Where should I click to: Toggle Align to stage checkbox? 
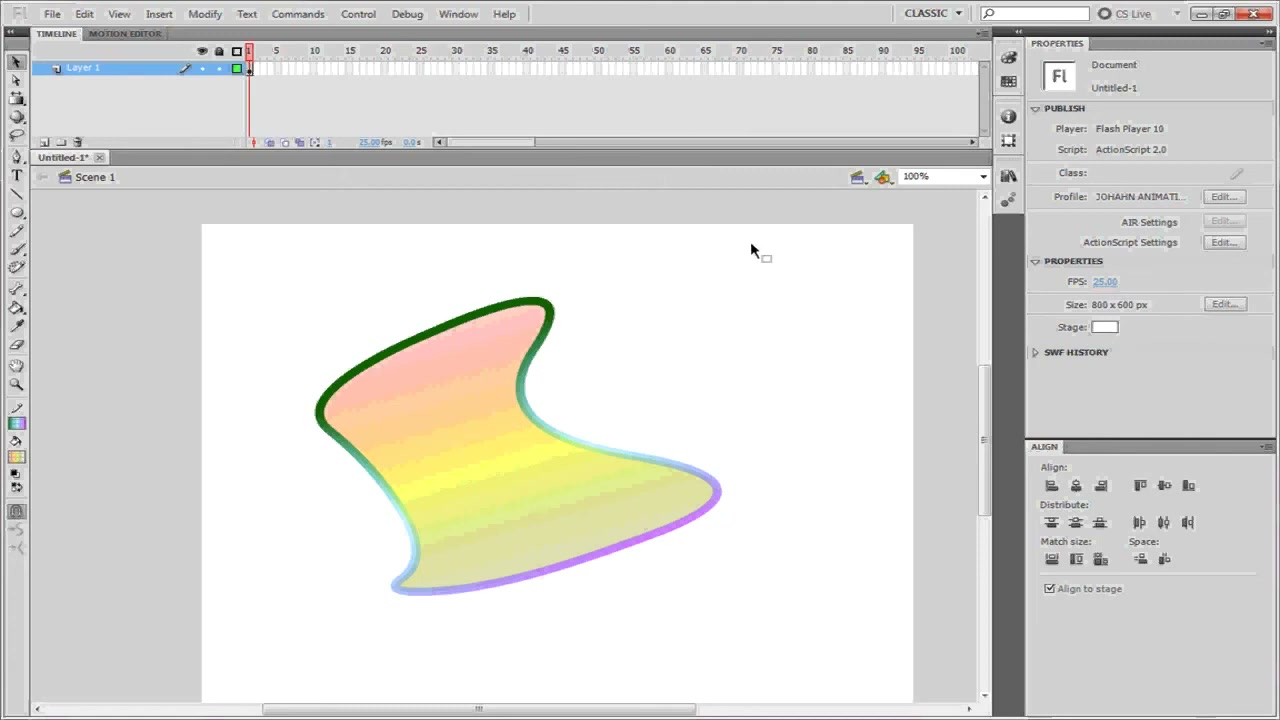pos(1050,589)
